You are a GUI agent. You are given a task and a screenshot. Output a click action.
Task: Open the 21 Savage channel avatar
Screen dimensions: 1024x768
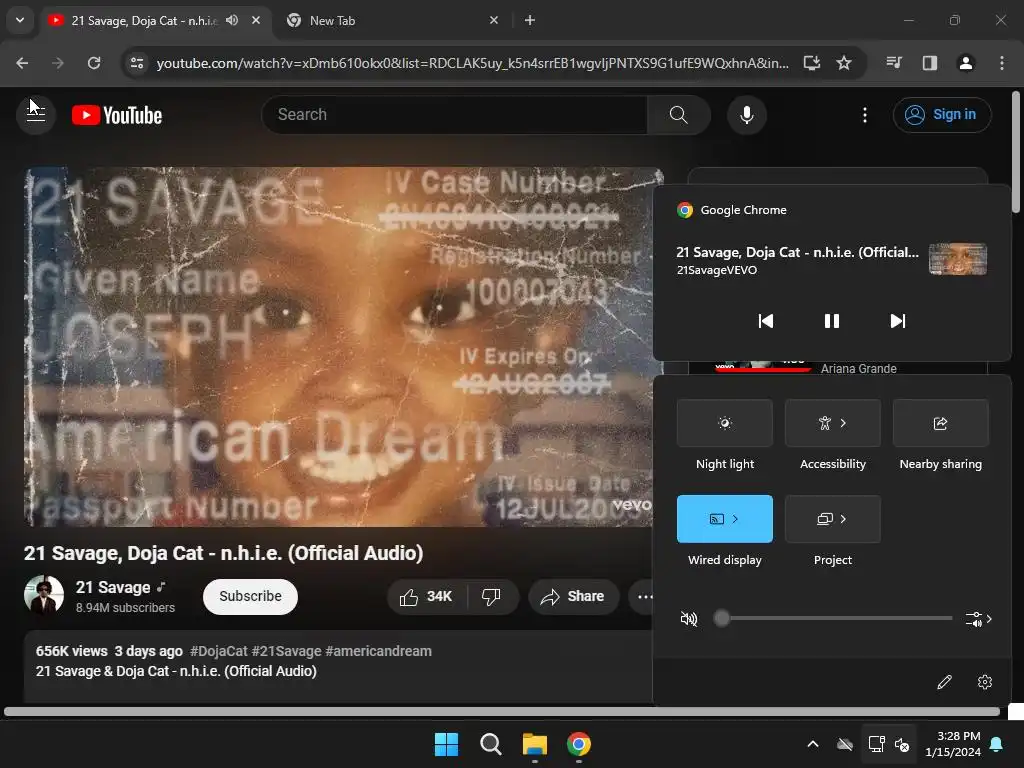click(44, 595)
